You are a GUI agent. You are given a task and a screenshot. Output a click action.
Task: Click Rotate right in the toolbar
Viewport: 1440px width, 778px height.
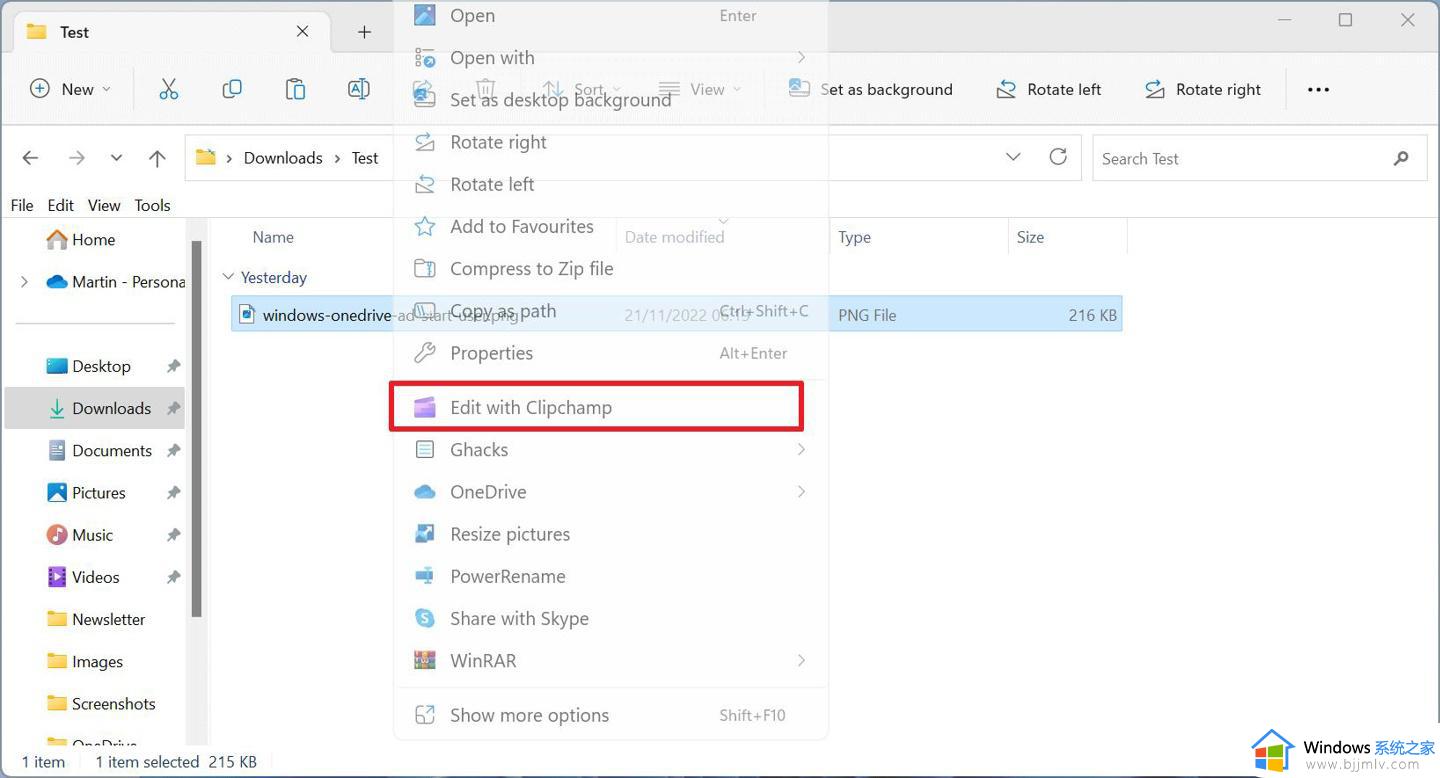pos(1203,89)
